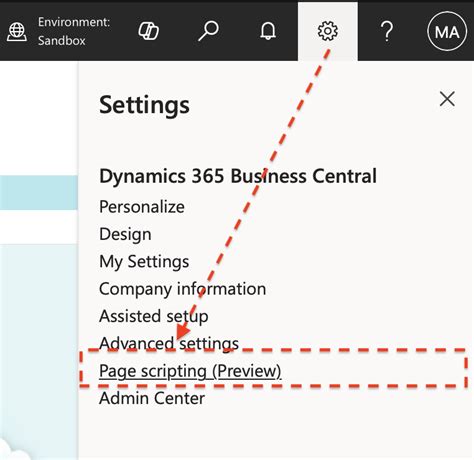Screen dimensions: 474x460
Task: Show notifications via the bell icon
Action: coord(268,31)
